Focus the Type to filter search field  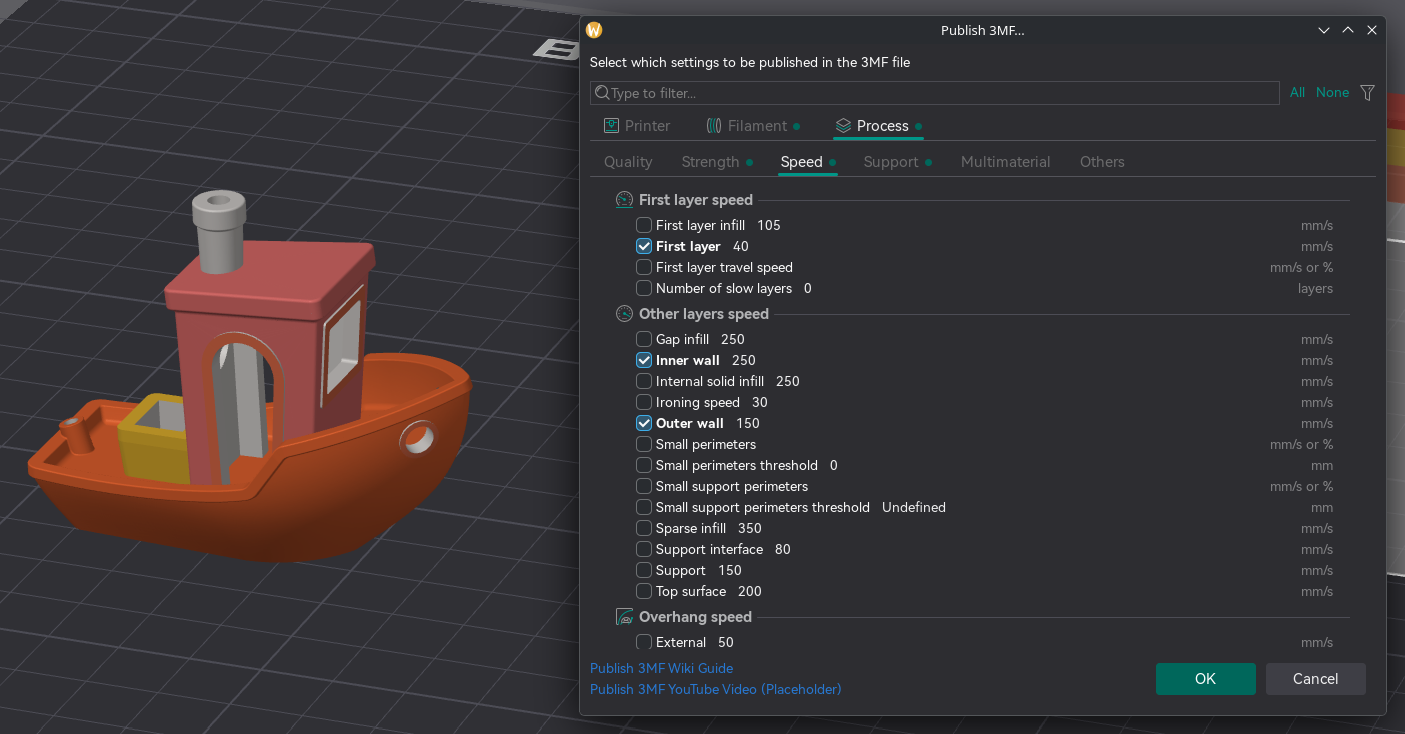(x=935, y=93)
